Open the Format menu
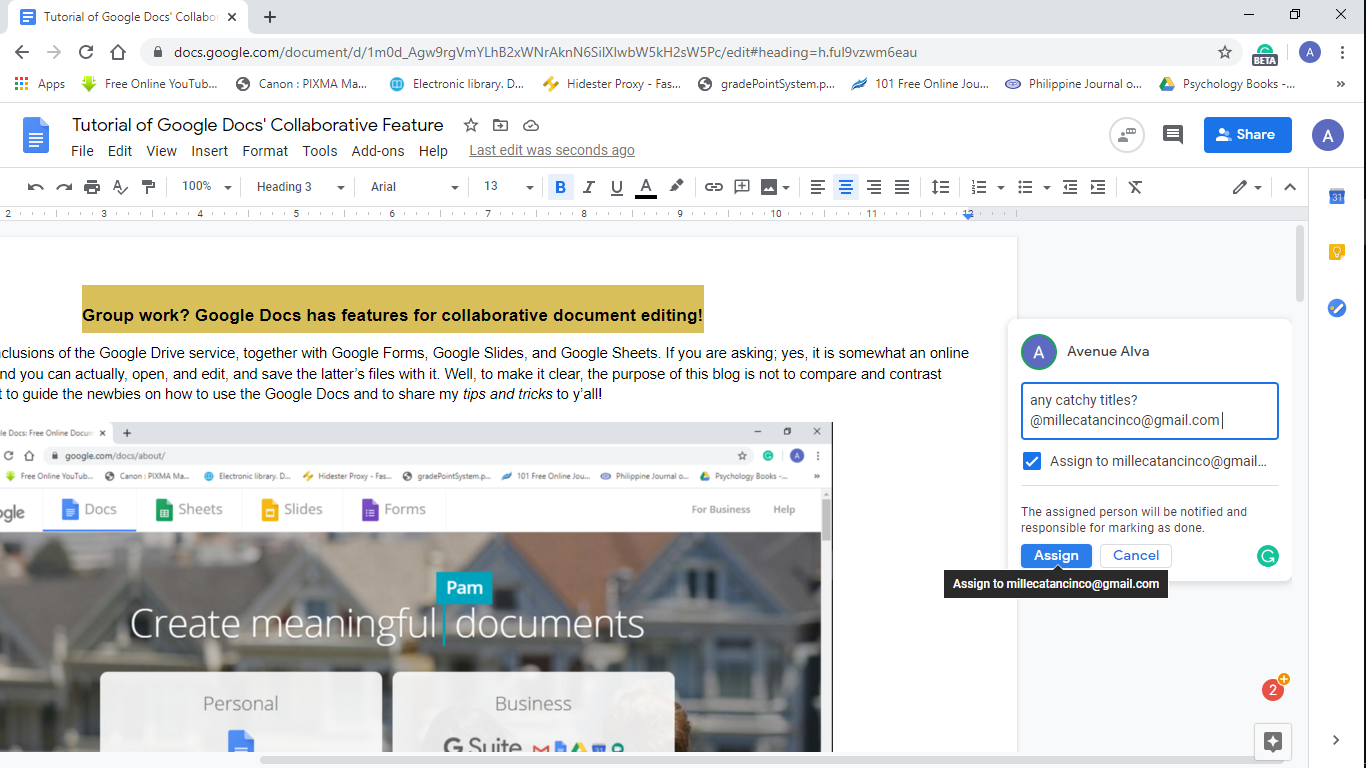 point(265,151)
